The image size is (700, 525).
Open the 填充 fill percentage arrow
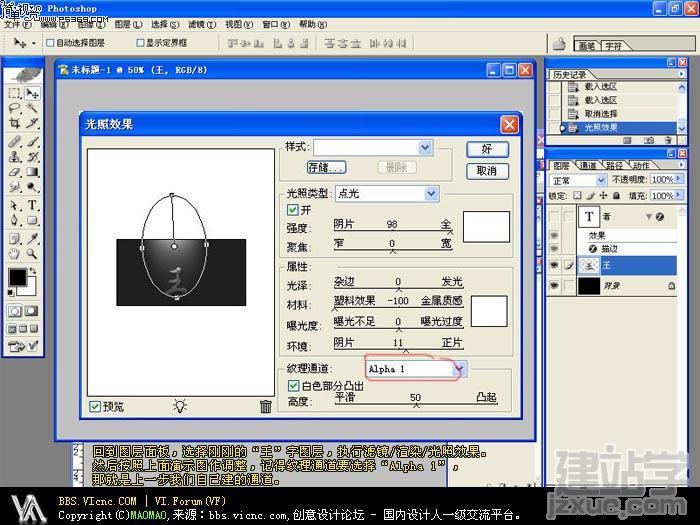(679, 195)
